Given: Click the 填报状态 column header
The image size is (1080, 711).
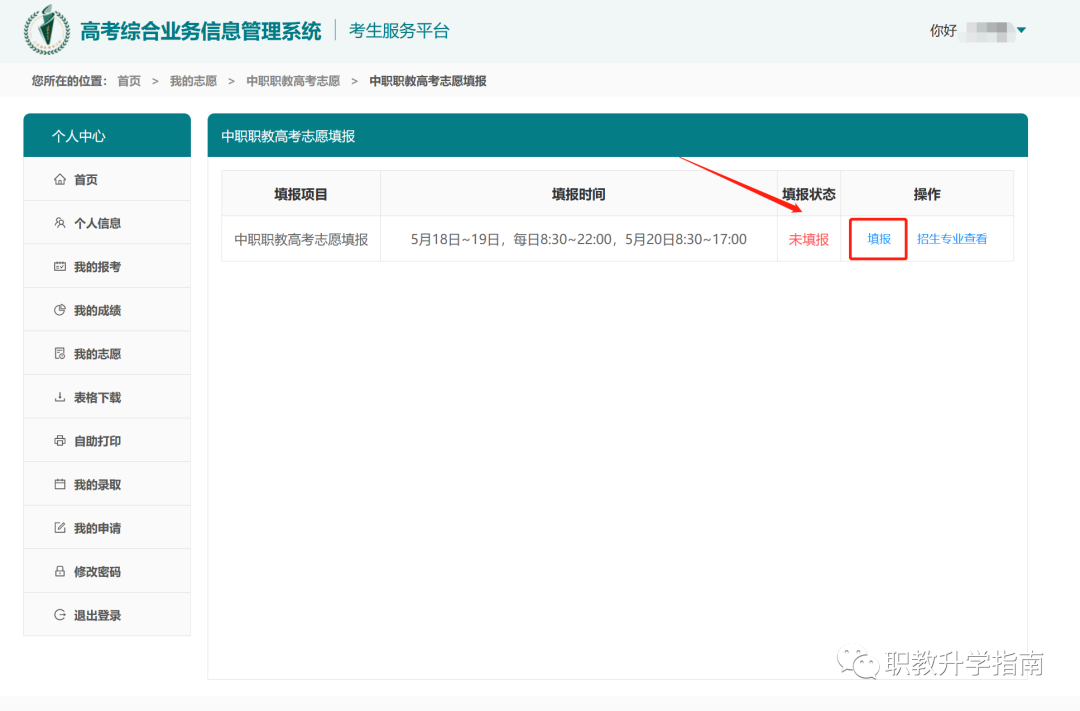Looking at the screenshot, I should pos(809,194).
